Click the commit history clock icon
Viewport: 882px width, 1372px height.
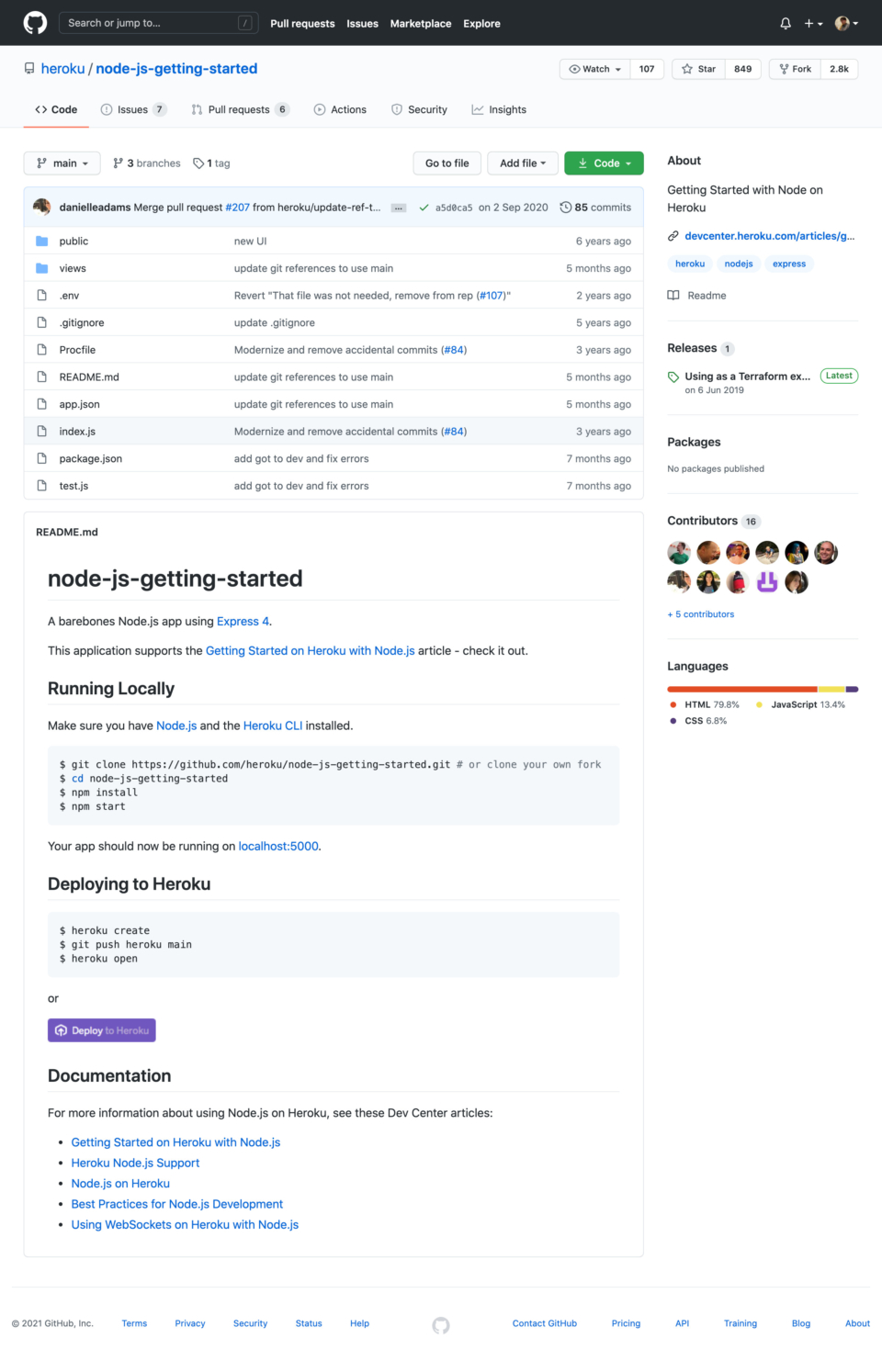pyautogui.click(x=565, y=207)
